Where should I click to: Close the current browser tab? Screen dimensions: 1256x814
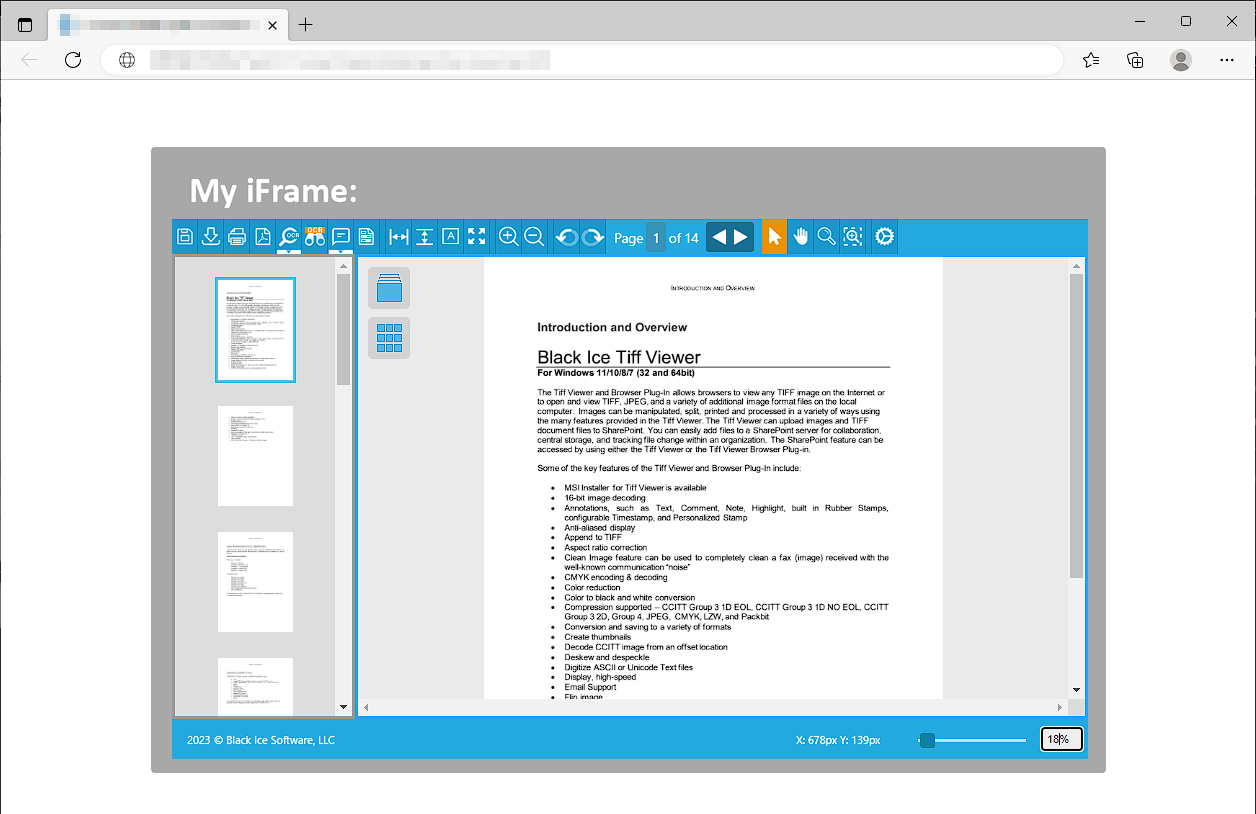click(270, 24)
